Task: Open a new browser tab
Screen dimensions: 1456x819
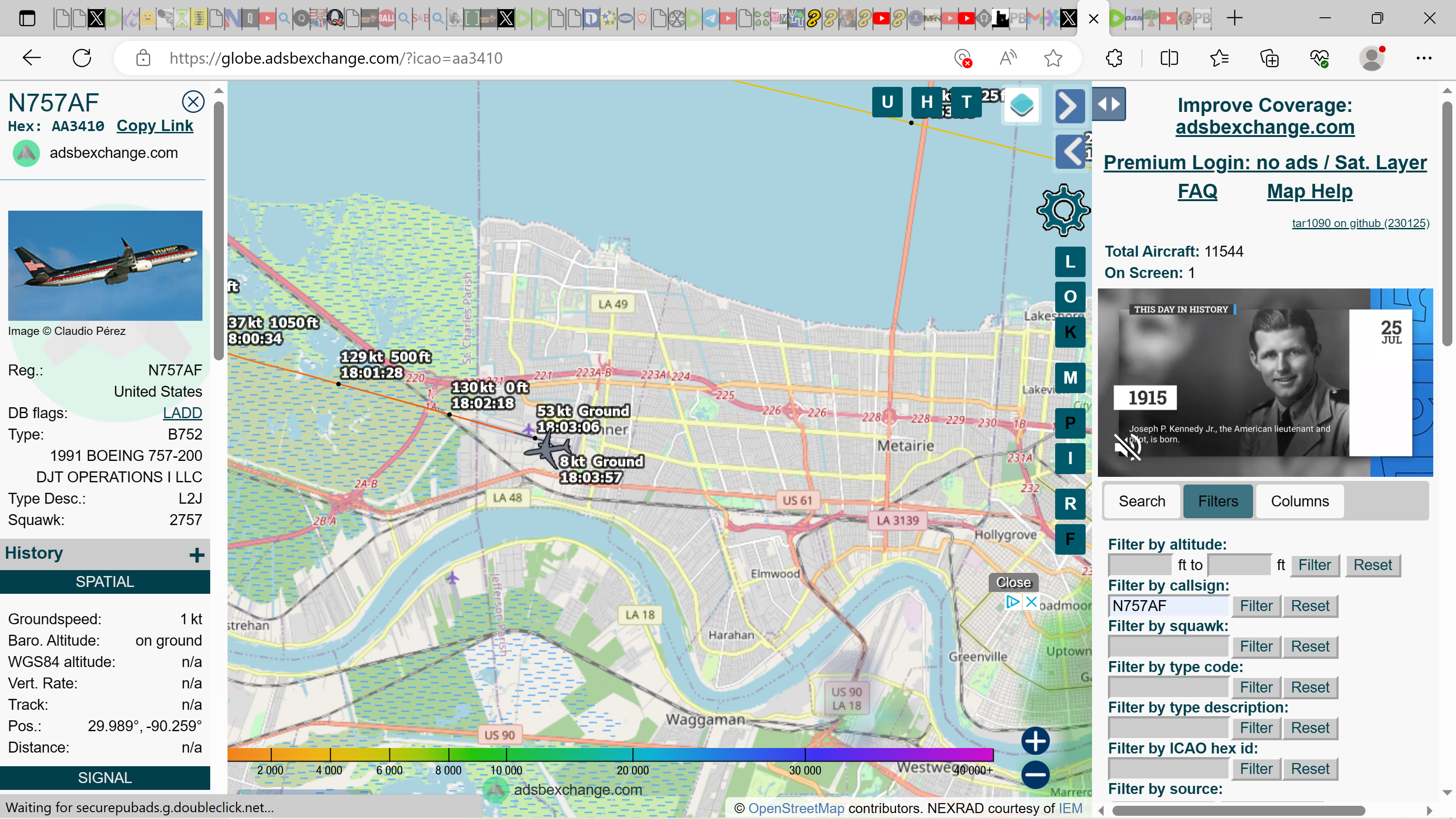Action: pos(1234,18)
